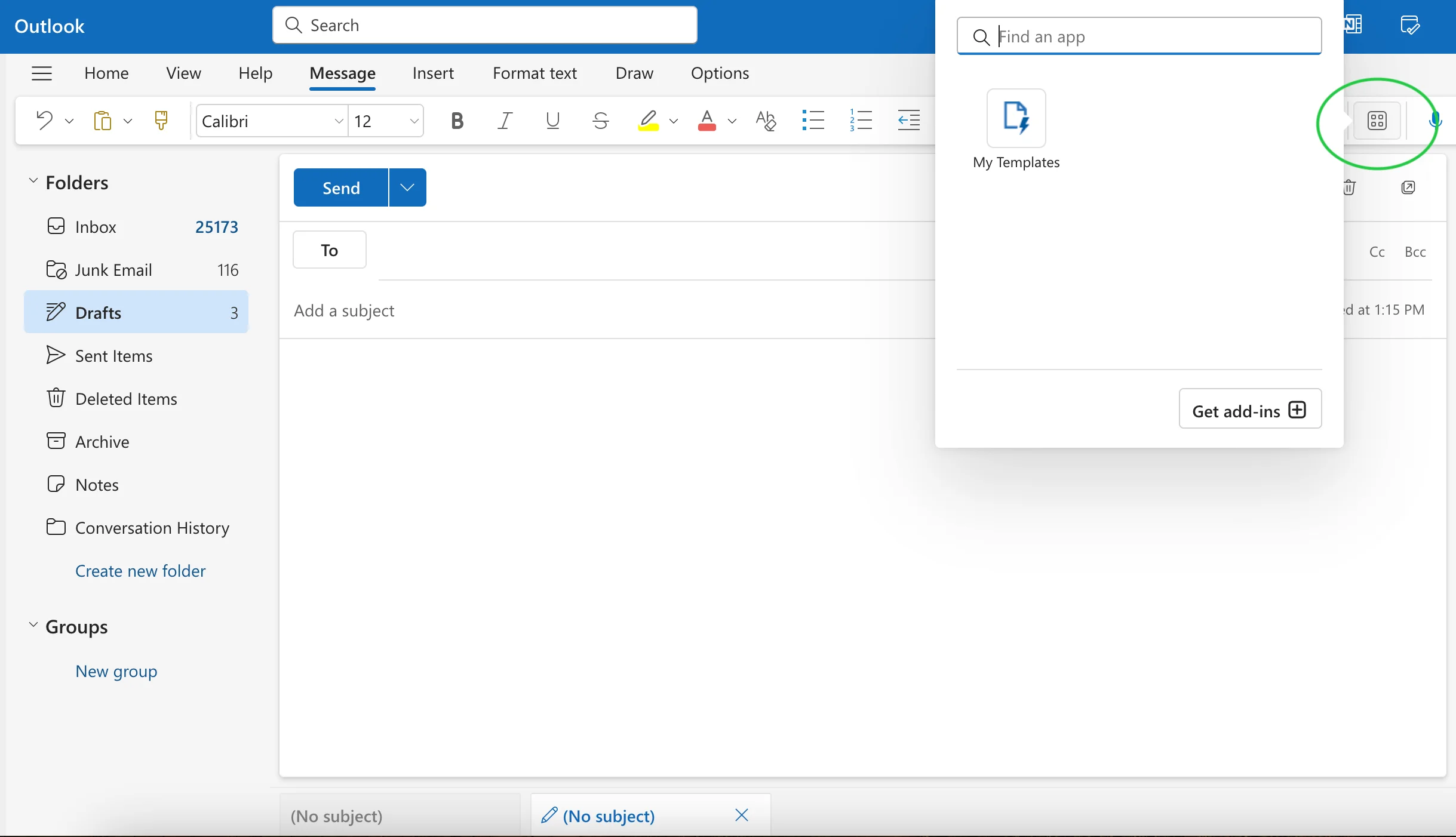This screenshot has height=837, width=1456.
Task: Apply red font color
Action: (x=707, y=121)
